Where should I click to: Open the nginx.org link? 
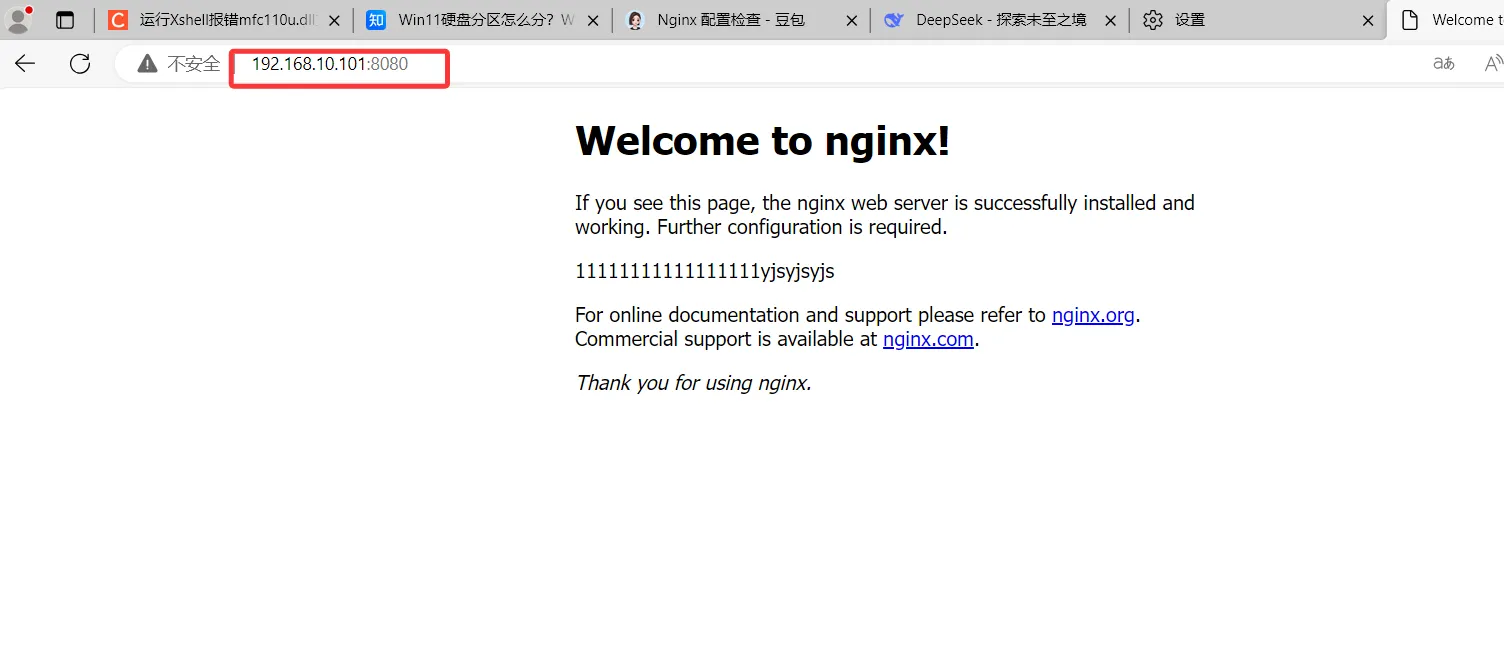pos(1093,315)
